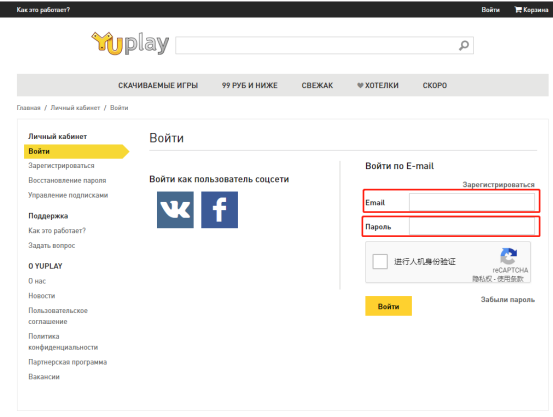Open the О нас sidebar link
Image resolution: width=553 pixels, height=417 pixels.
tap(37, 281)
